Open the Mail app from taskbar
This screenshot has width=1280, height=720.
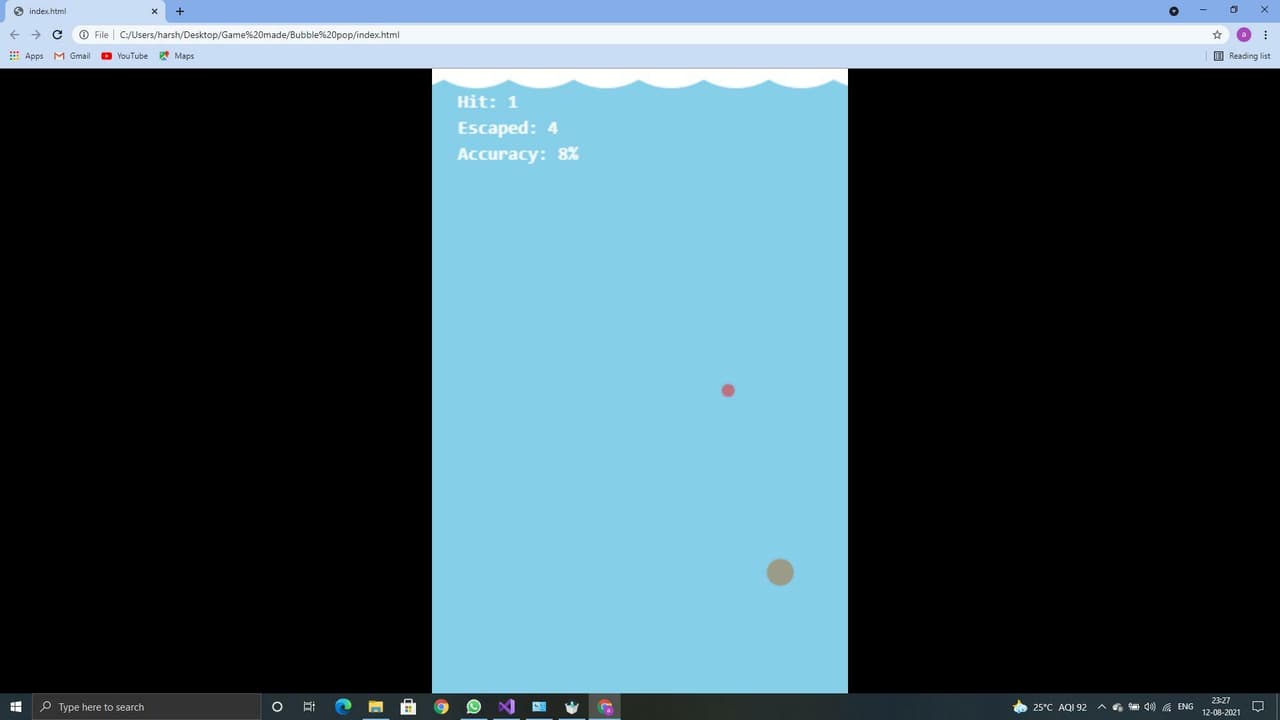[x=539, y=707]
